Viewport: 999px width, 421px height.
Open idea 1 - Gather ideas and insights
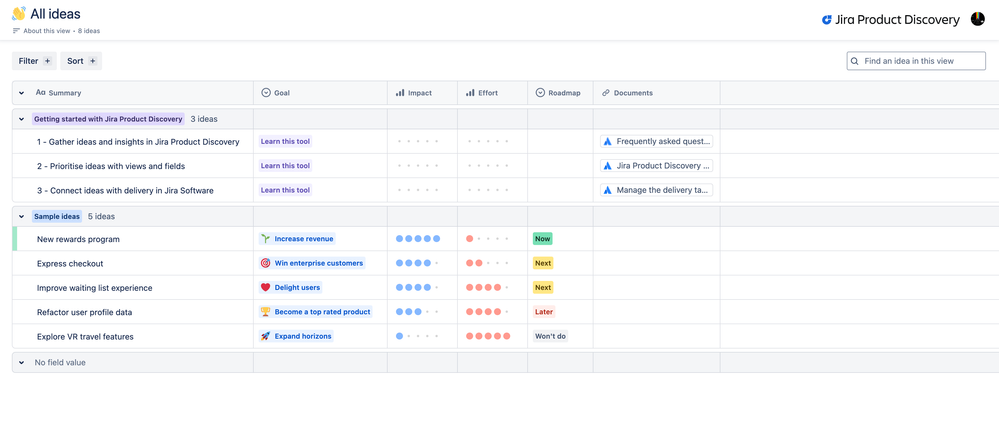(138, 142)
